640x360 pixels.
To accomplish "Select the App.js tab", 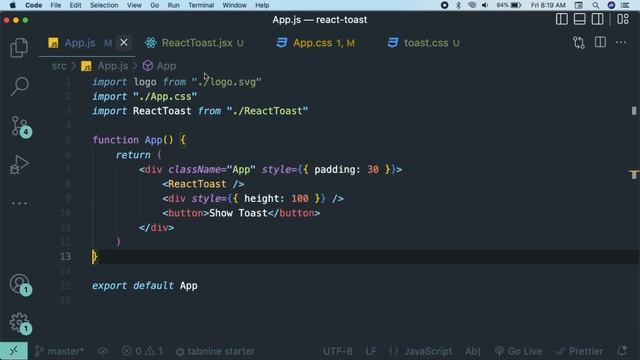I will point(80,43).
